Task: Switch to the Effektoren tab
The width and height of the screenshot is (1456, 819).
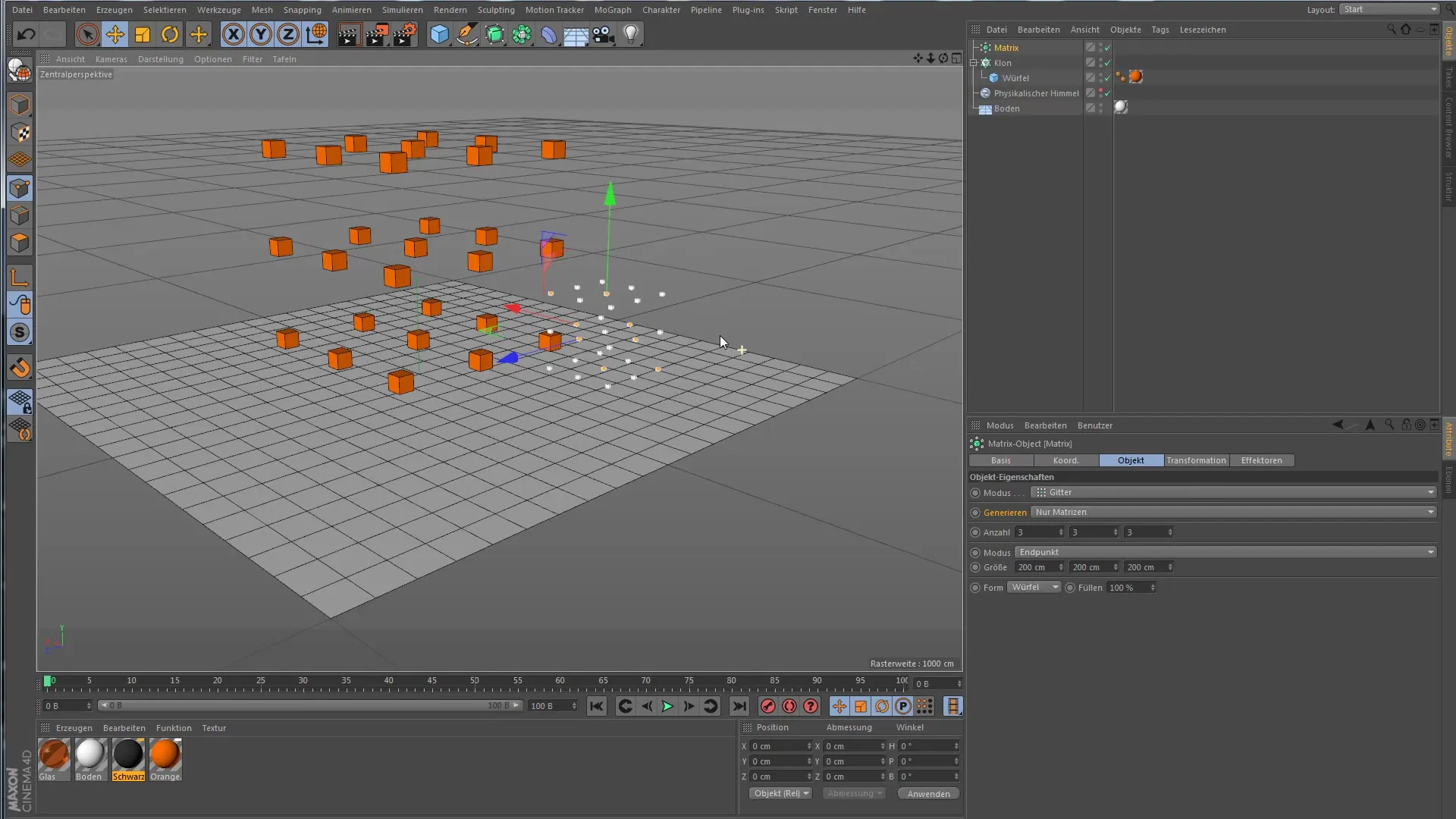Action: 1261,460
